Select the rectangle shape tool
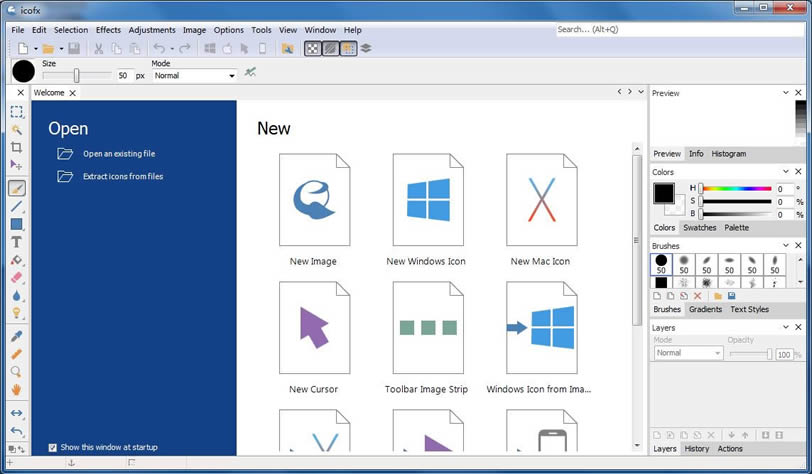Screen dimensions: 812x474 pyautogui.click(x=17, y=224)
